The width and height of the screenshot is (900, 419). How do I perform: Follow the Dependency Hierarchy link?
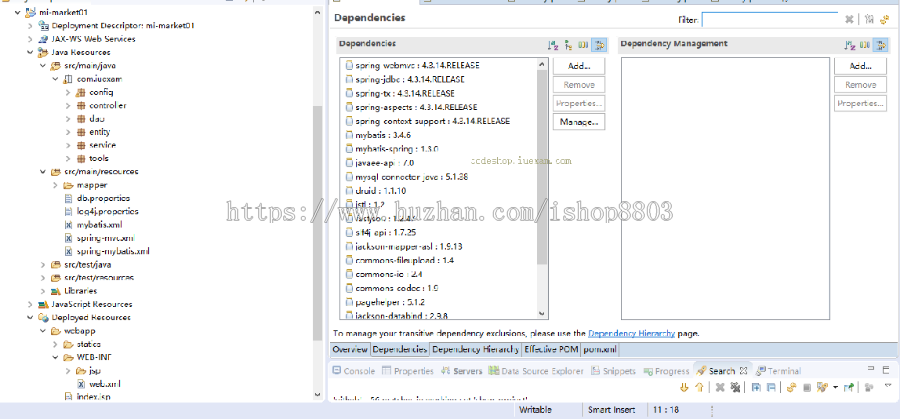pos(631,333)
